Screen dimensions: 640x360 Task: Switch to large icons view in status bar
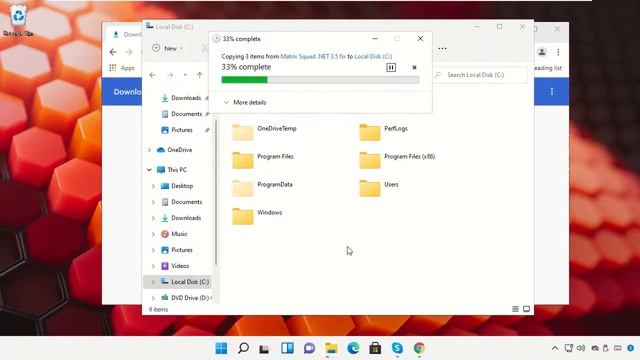pos(527,309)
